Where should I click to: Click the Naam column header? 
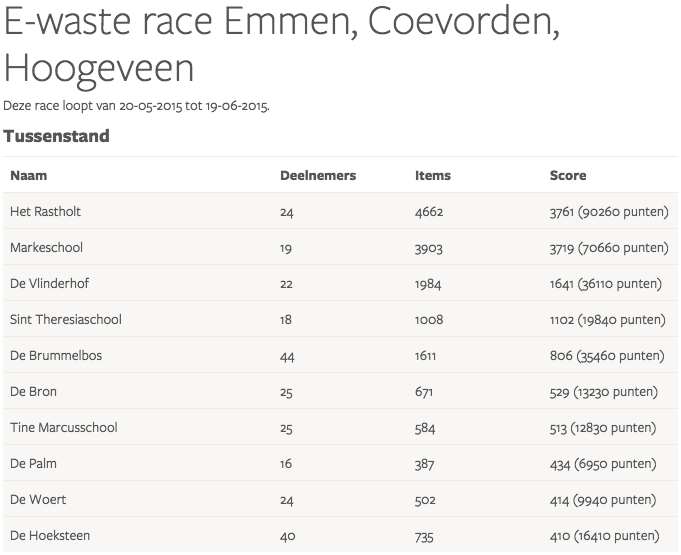29,176
